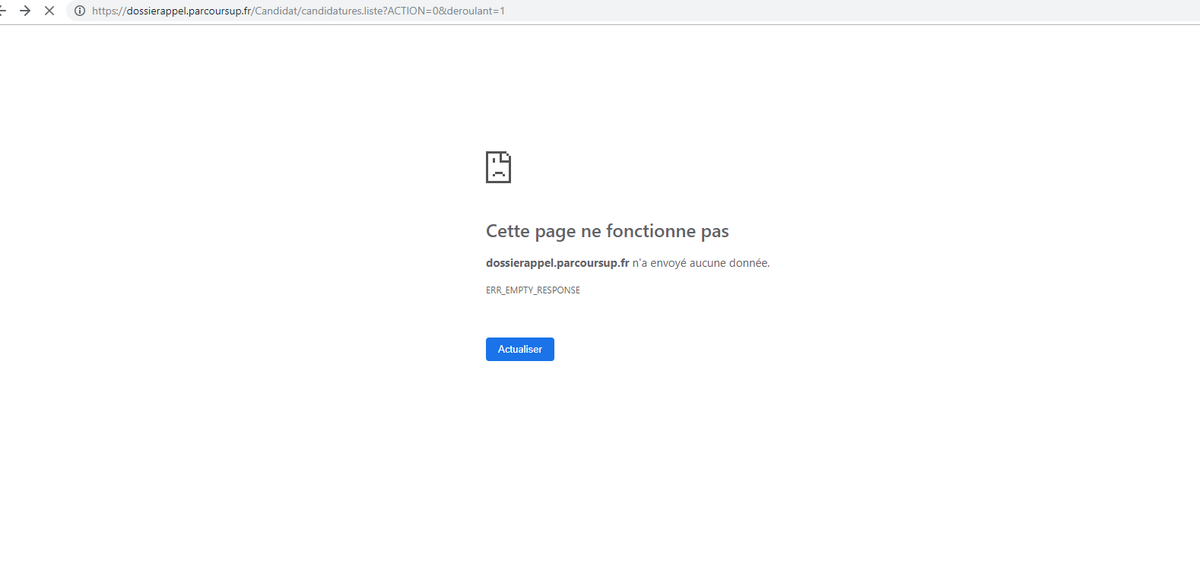Click the heading "Cette page ne fonctionne pas"
The height and width of the screenshot is (580, 1200).
pyautogui.click(x=607, y=231)
